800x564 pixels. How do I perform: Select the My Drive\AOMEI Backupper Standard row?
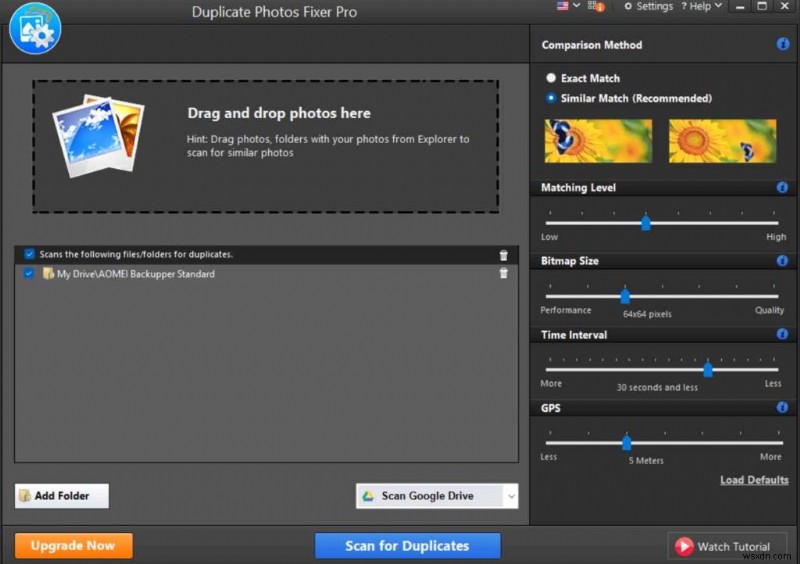pos(266,274)
